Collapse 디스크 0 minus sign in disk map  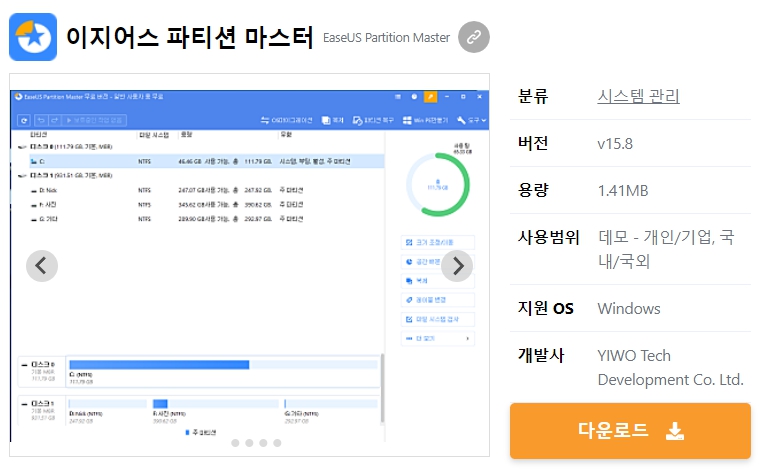24,364
